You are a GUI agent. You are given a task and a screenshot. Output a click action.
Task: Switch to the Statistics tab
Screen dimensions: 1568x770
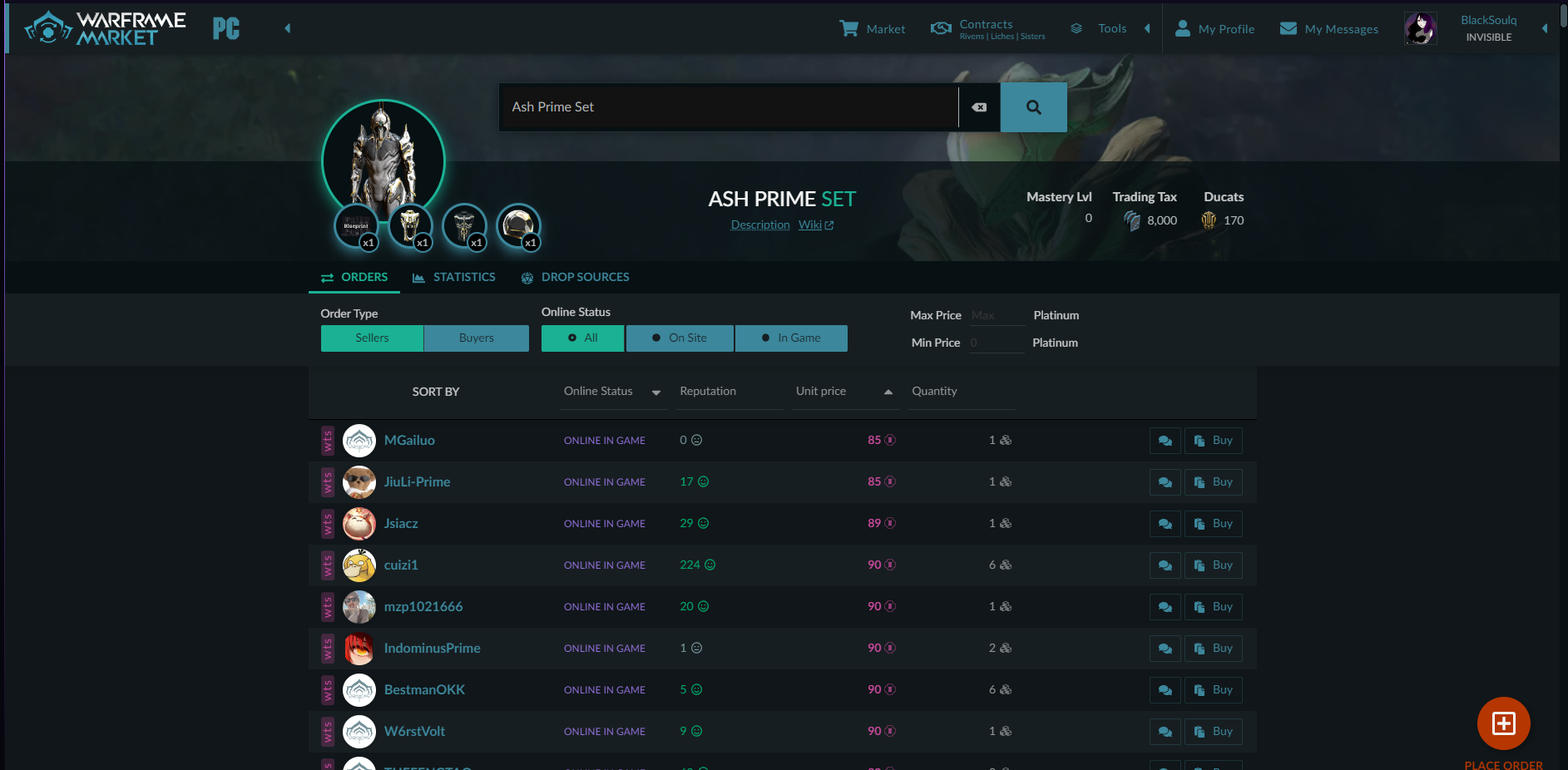454,278
